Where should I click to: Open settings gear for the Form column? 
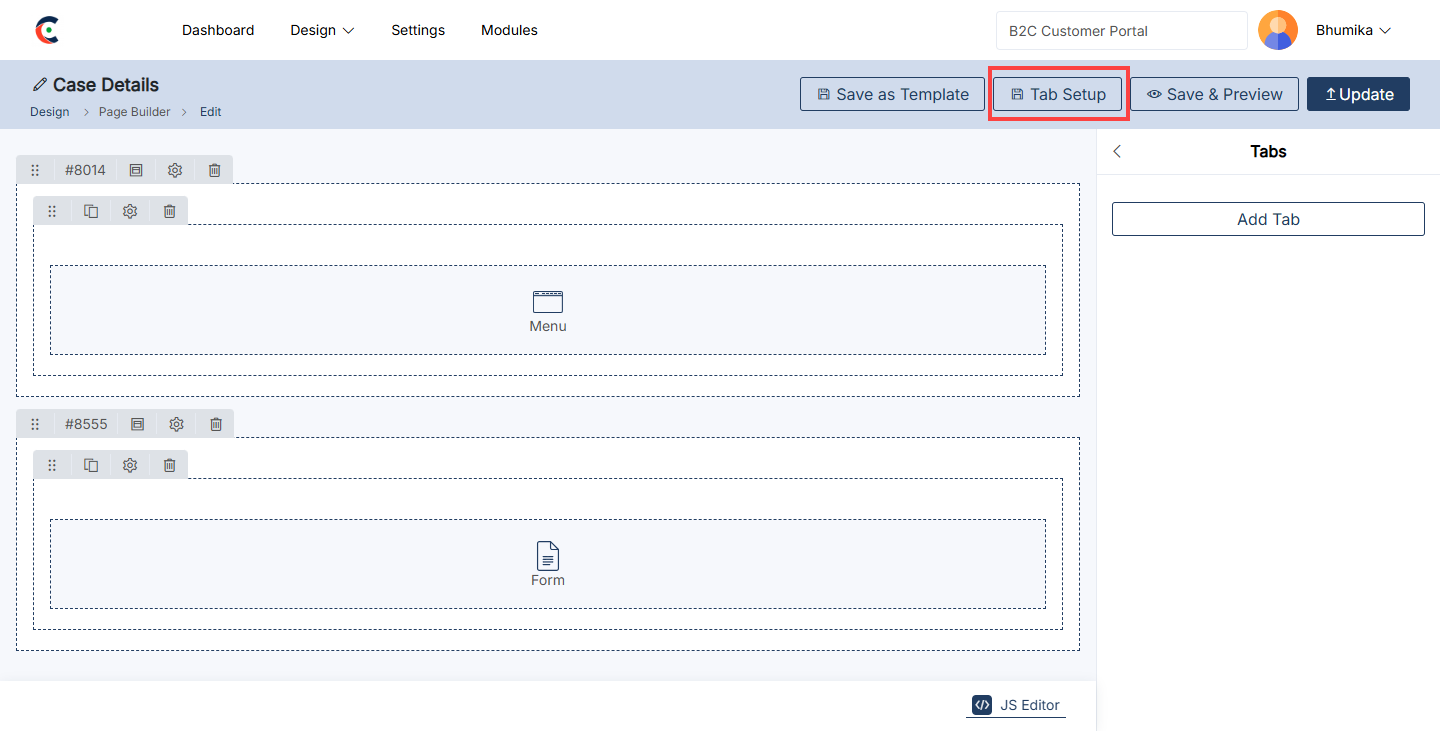pyautogui.click(x=130, y=465)
